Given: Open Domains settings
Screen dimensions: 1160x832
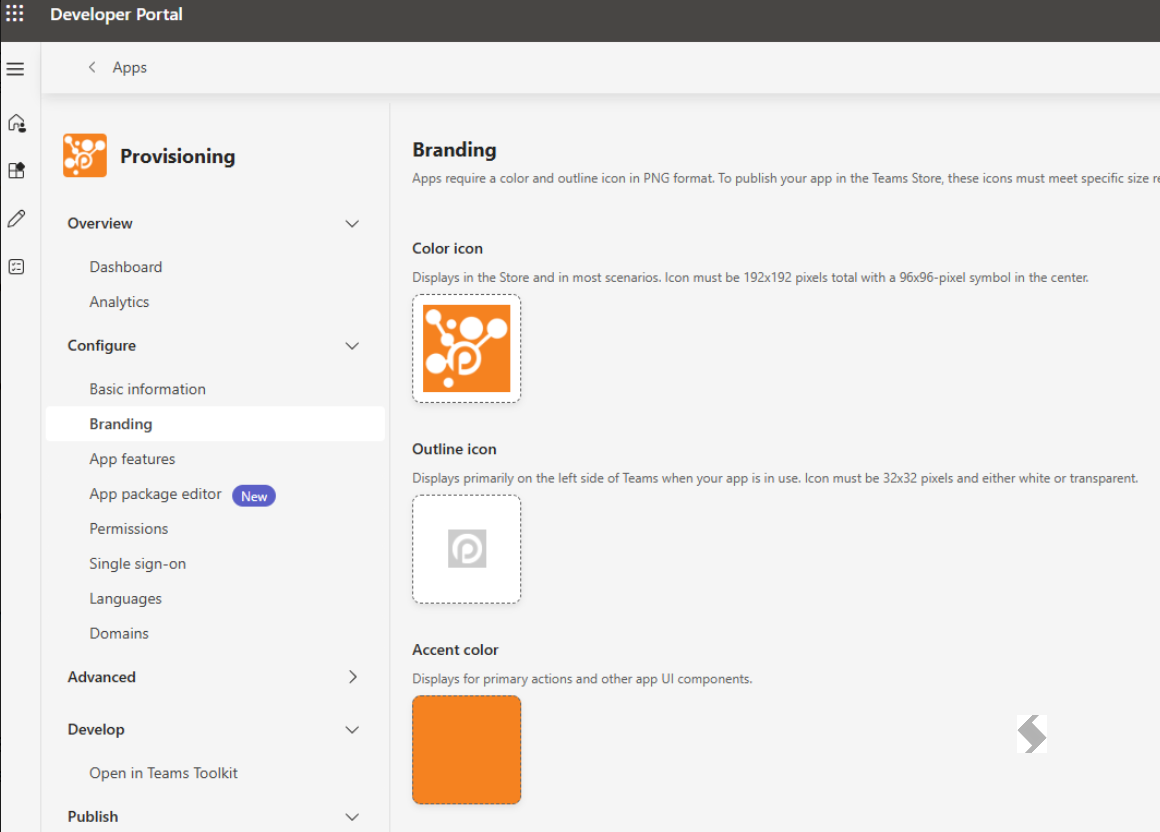Looking at the screenshot, I should pos(119,633).
